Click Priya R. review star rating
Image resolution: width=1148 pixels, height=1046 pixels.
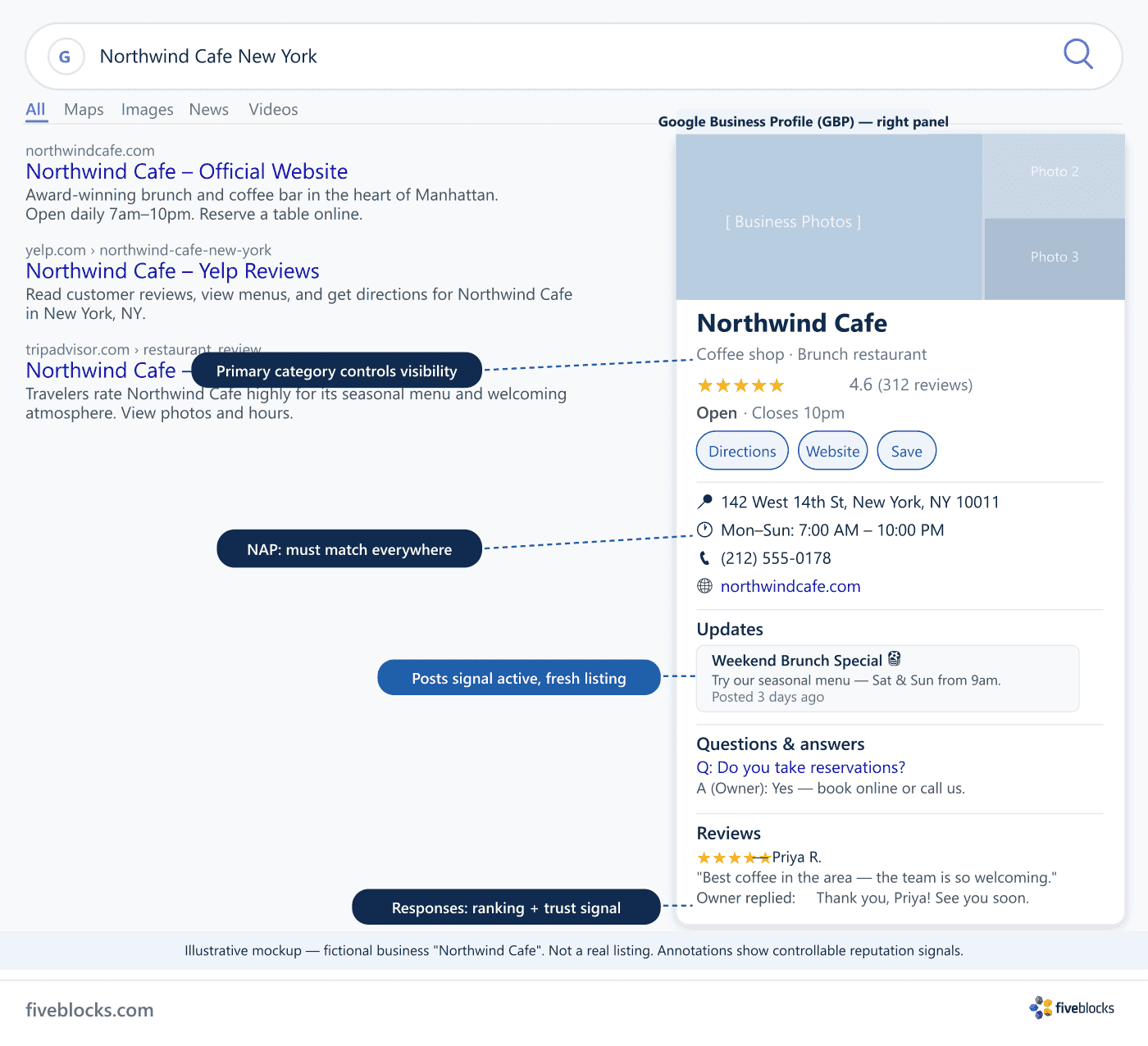click(734, 857)
